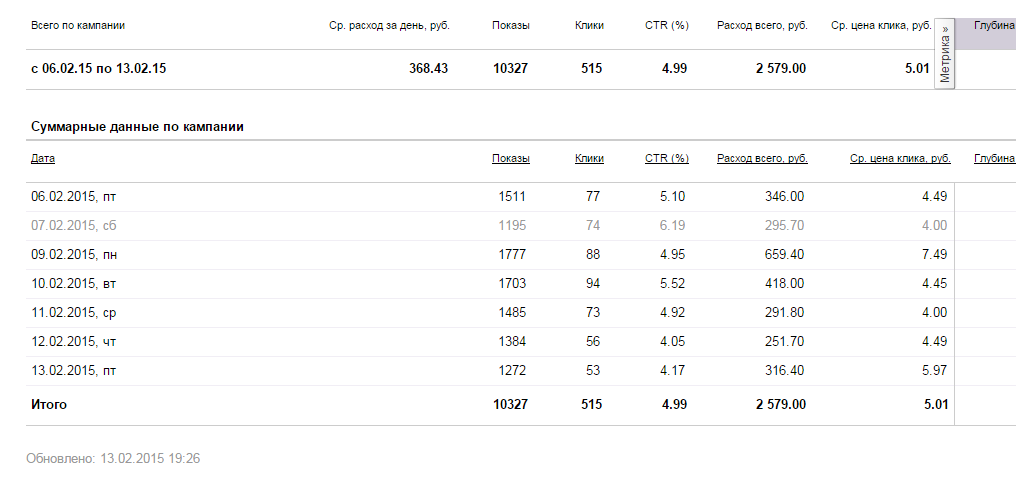
Task: Click the Итого totals row label
Action: [x=49, y=405]
